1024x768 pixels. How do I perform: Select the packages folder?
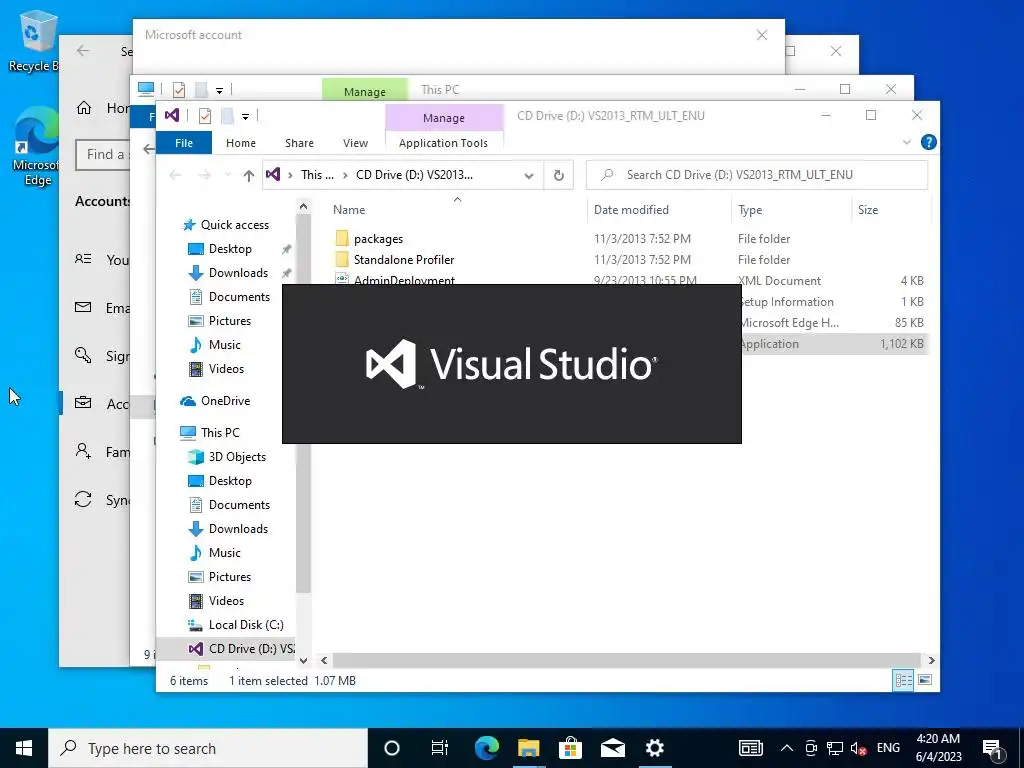pyautogui.click(x=378, y=239)
